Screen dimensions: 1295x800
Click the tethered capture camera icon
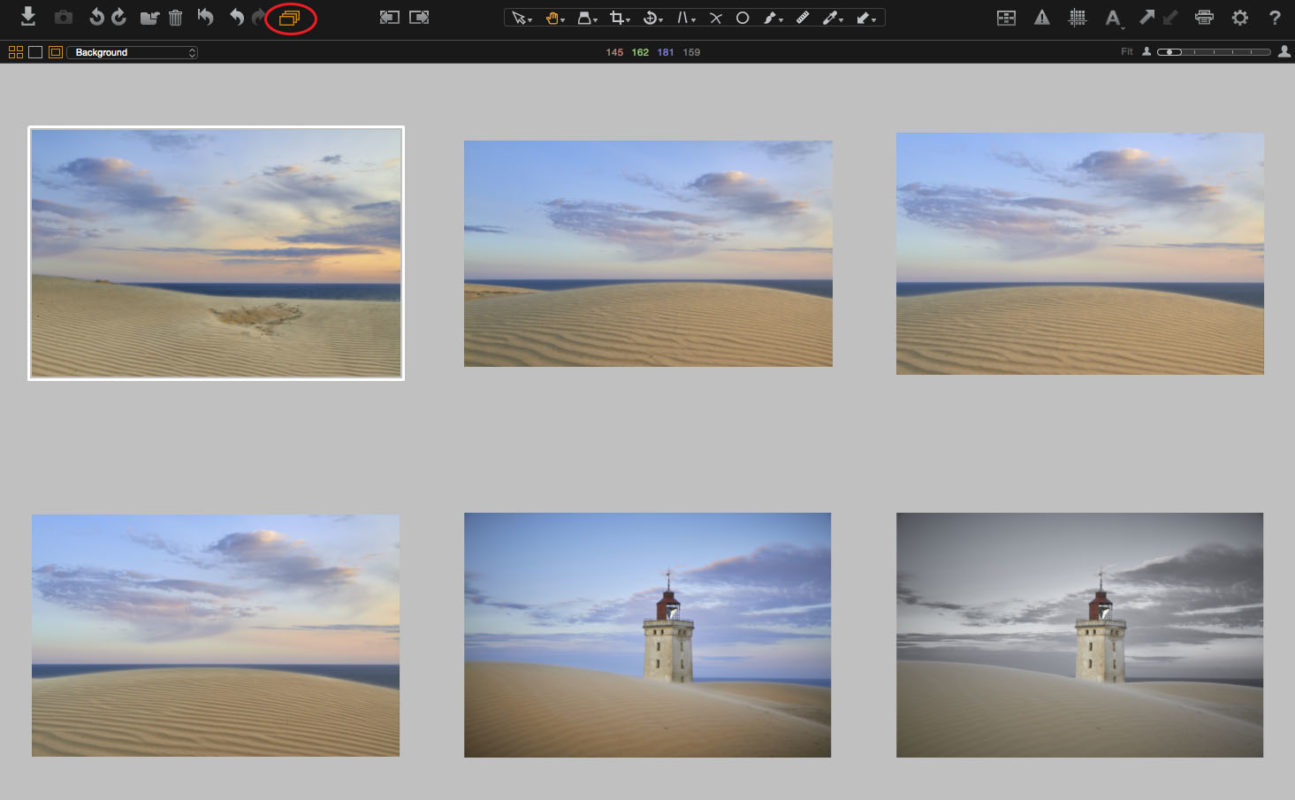[63, 17]
